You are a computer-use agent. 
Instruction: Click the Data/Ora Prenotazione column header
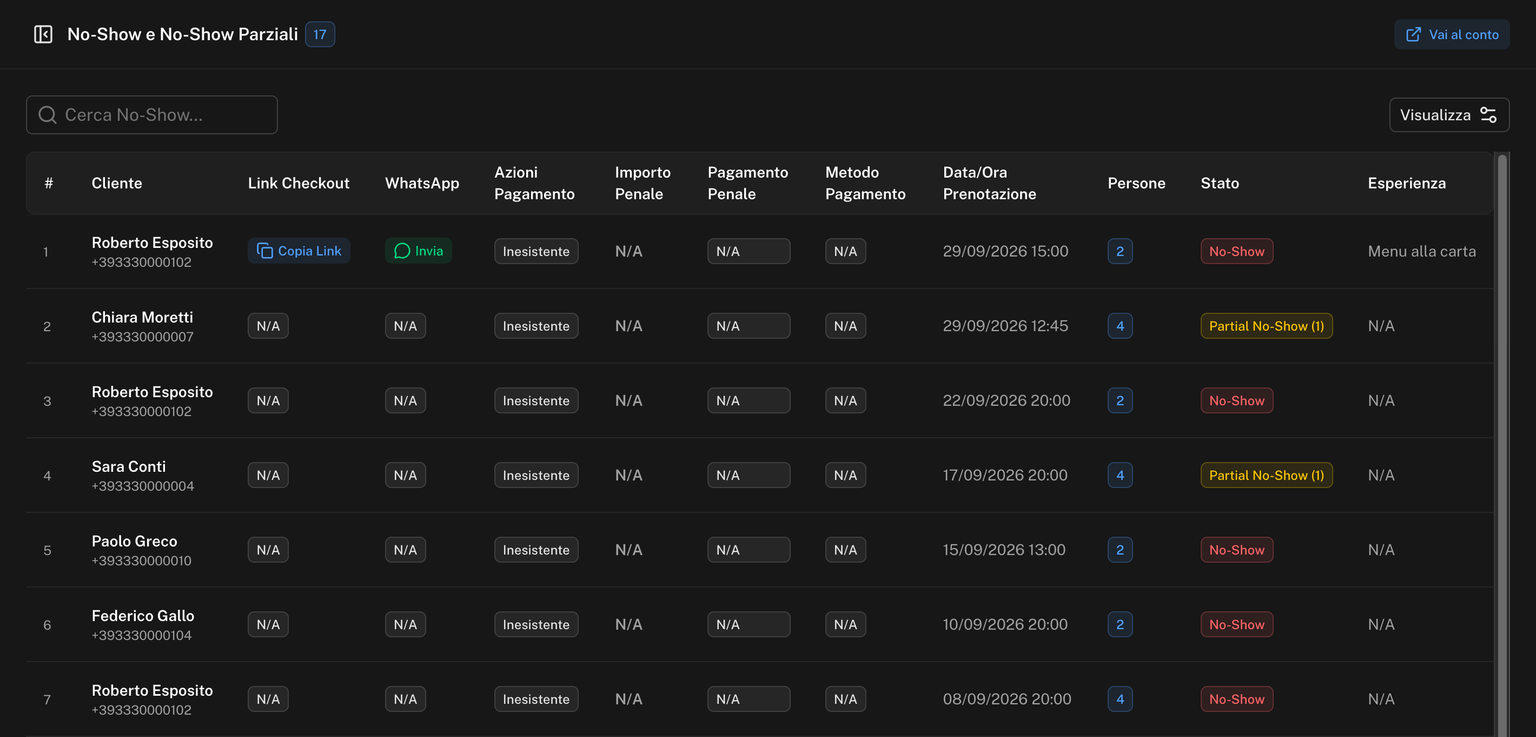tap(989, 183)
